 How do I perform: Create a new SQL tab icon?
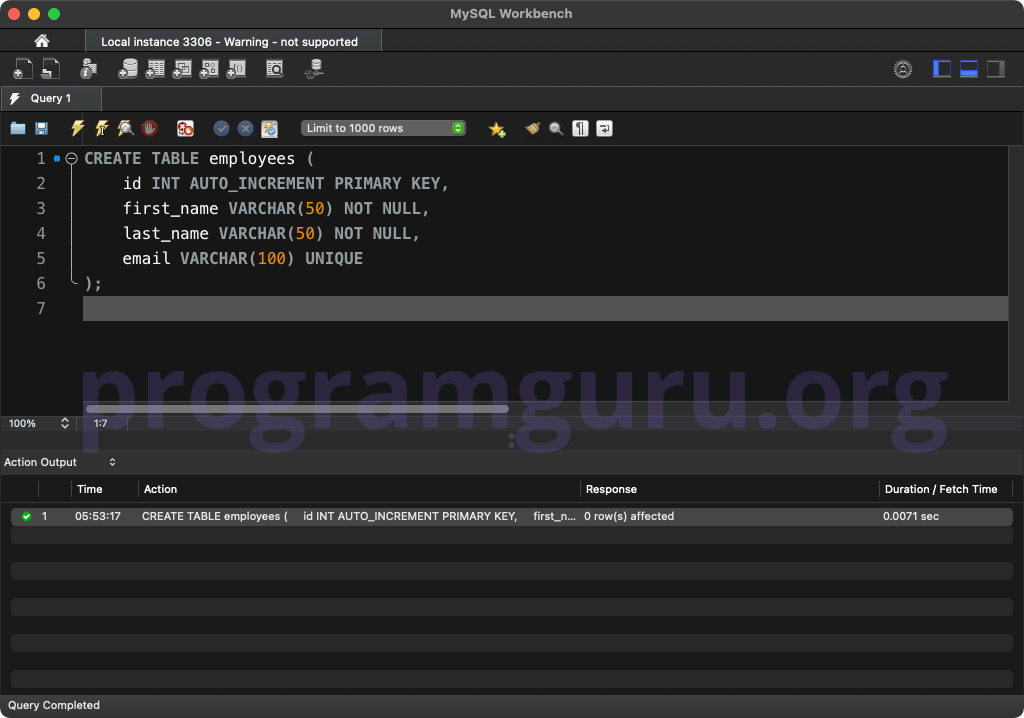pyautogui.click(x=22, y=69)
